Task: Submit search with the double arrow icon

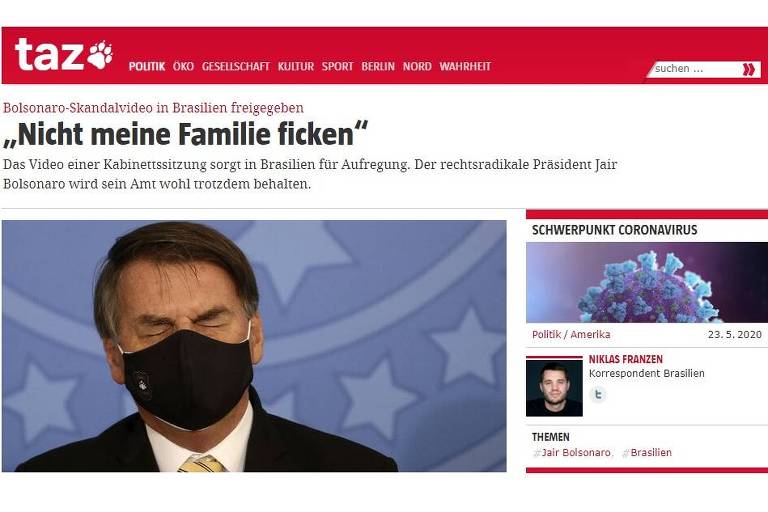Action: [748, 69]
